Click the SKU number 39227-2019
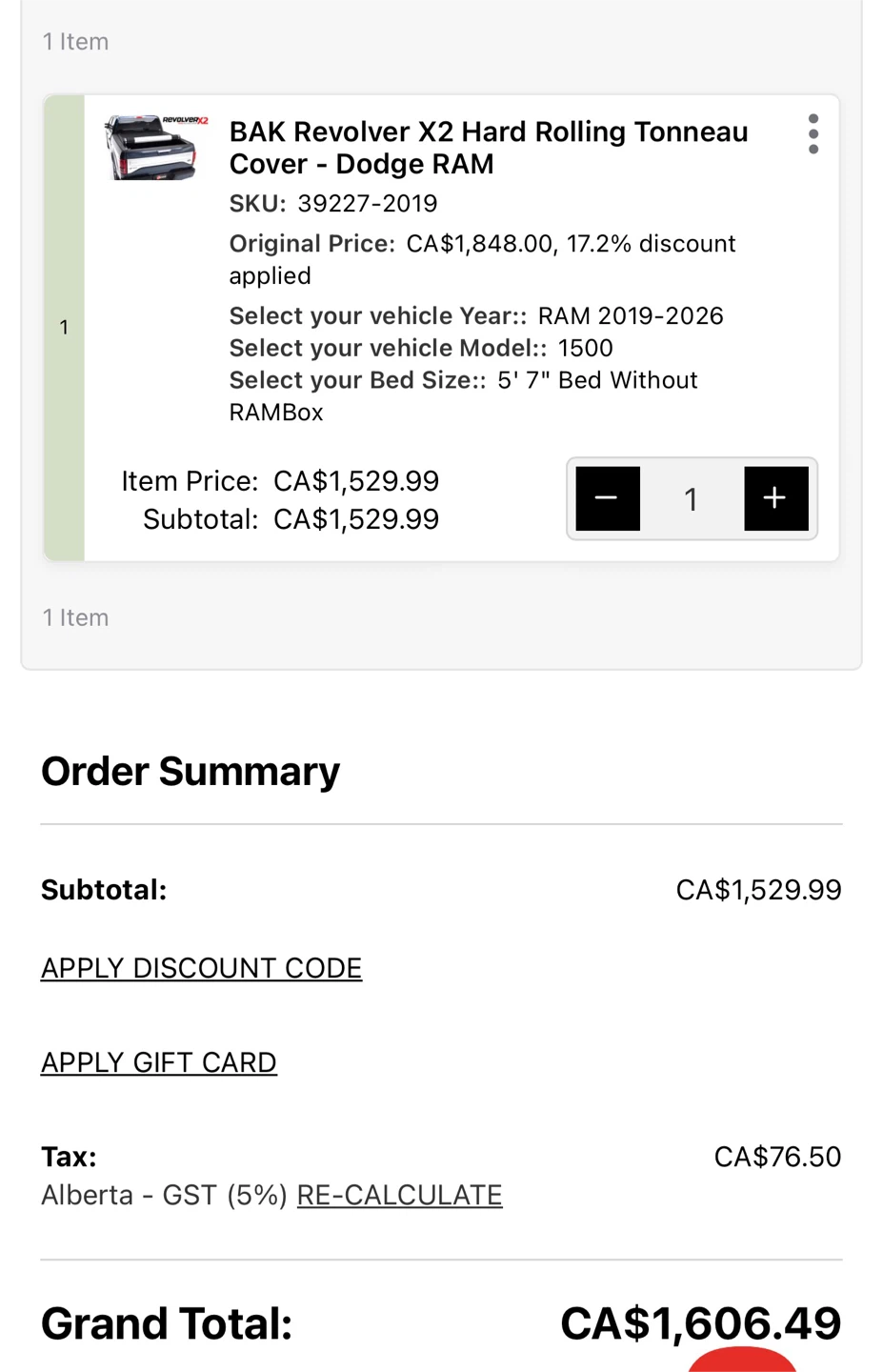 [x=368, y=204]
